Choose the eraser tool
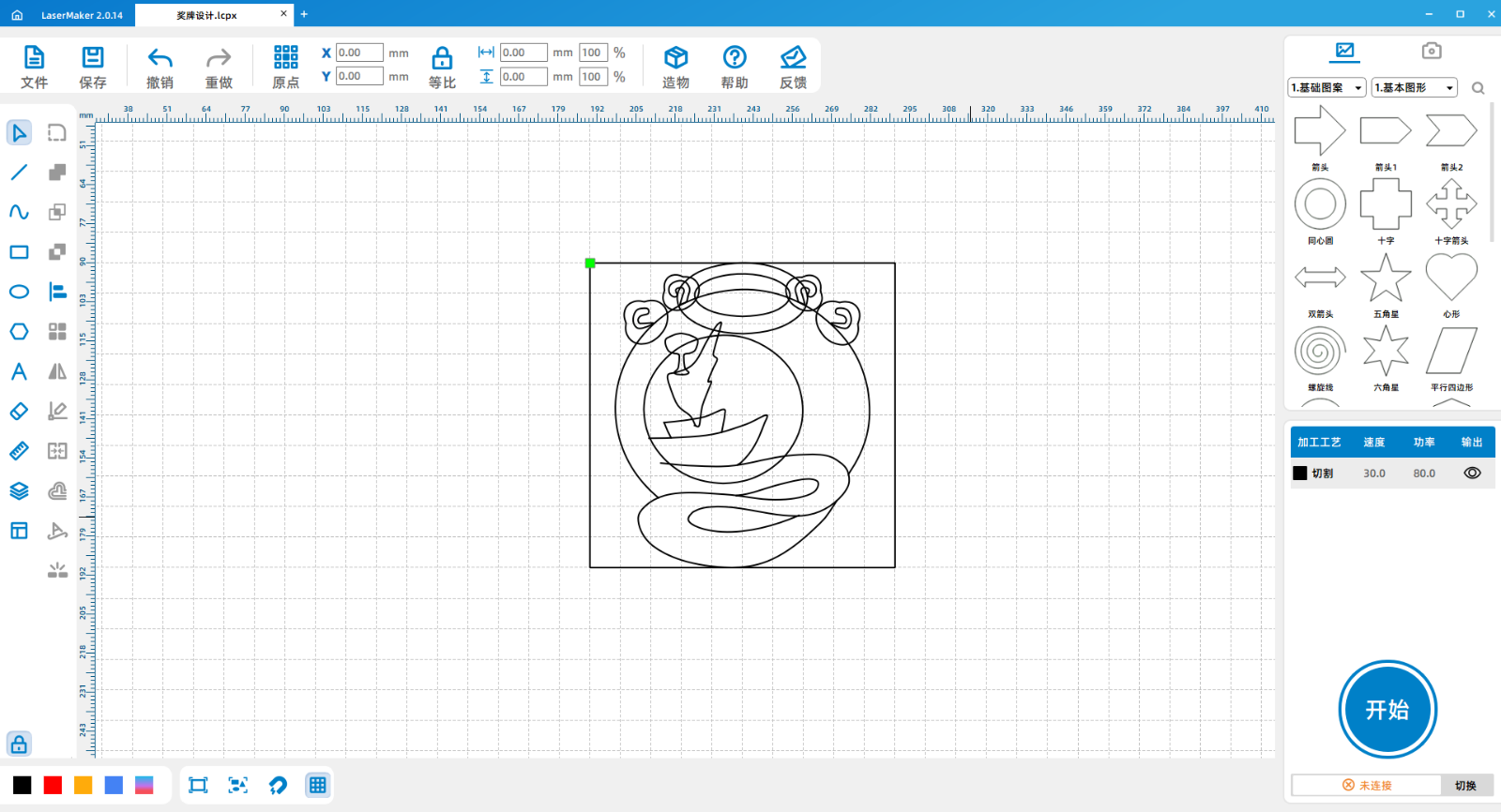1501x812 pixels. pyautogui.click(x=19, y=412)
